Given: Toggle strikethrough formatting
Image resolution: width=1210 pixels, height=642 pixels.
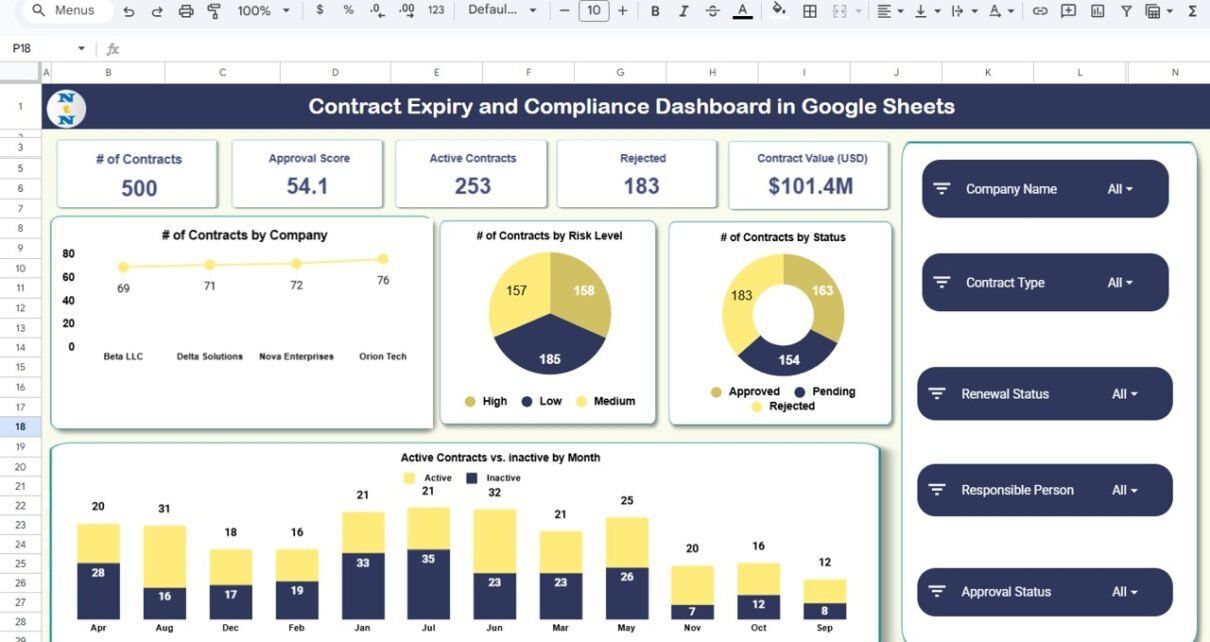Looking at the screenshot, I should pyautogui.click(x=712, y=11).
